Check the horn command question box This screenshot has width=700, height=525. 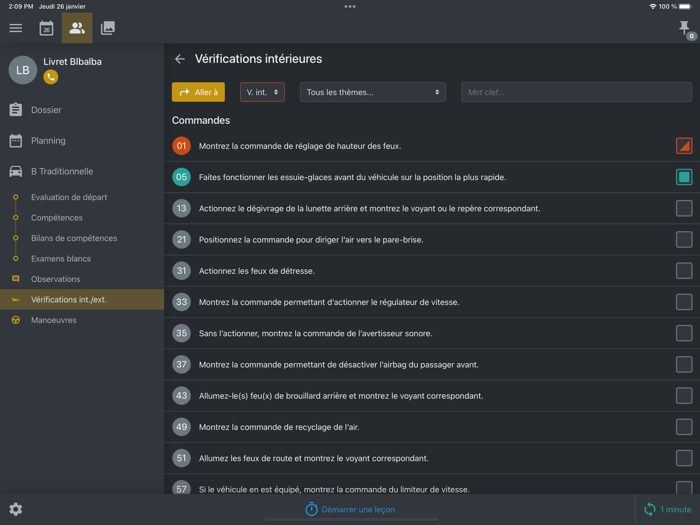(x=684, y=333)
